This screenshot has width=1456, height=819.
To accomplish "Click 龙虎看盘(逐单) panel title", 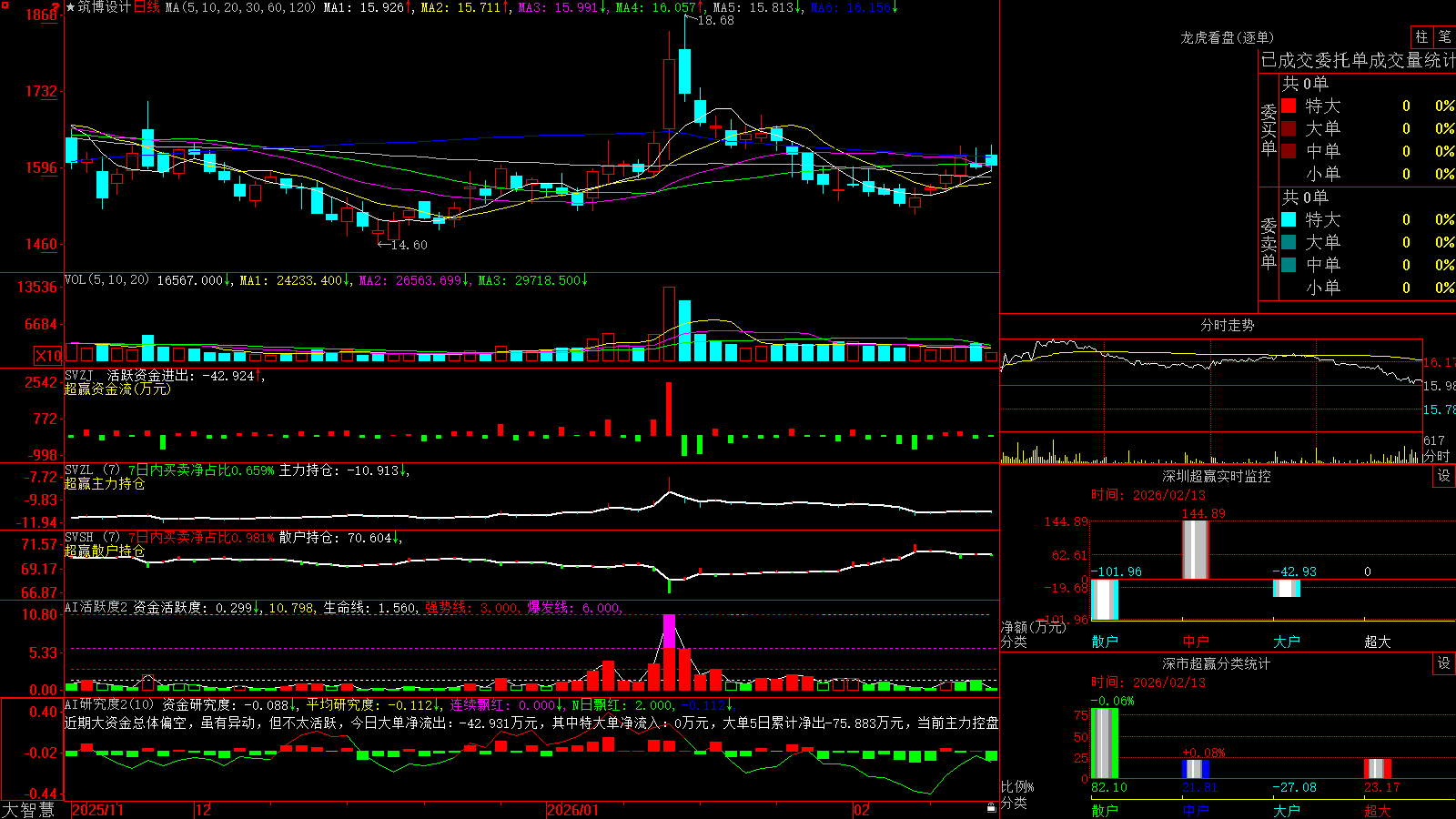I will [1228, 37].
